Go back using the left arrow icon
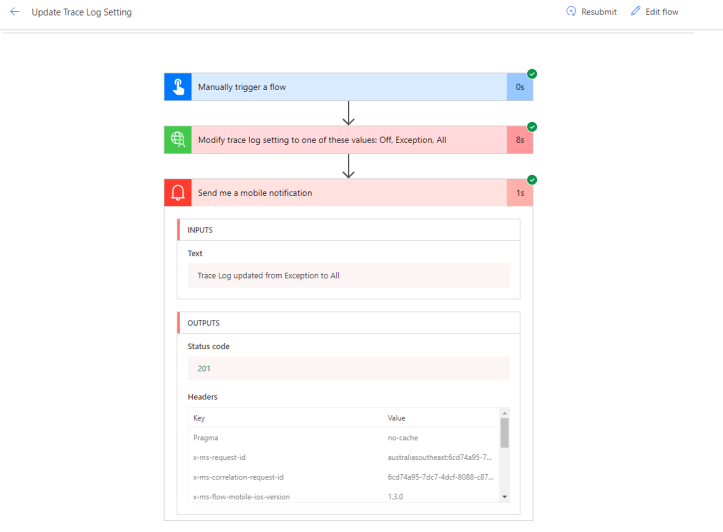The width and height of the screenshot is (723, 532). [15, 12]
